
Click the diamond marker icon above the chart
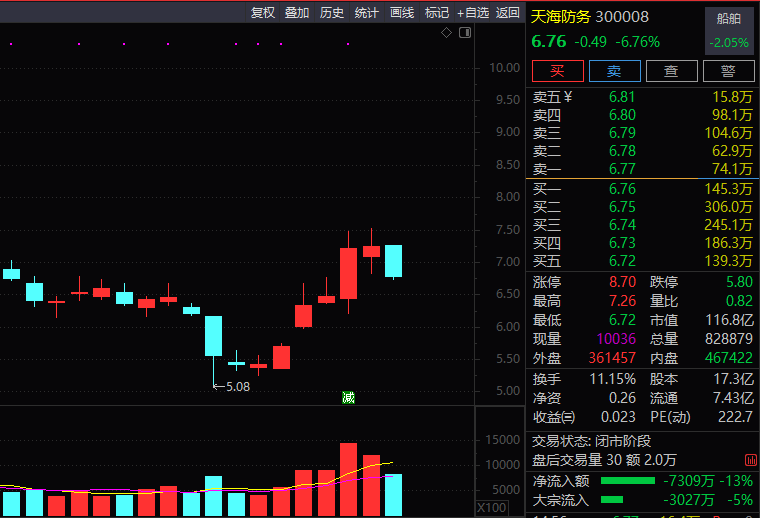446,32
